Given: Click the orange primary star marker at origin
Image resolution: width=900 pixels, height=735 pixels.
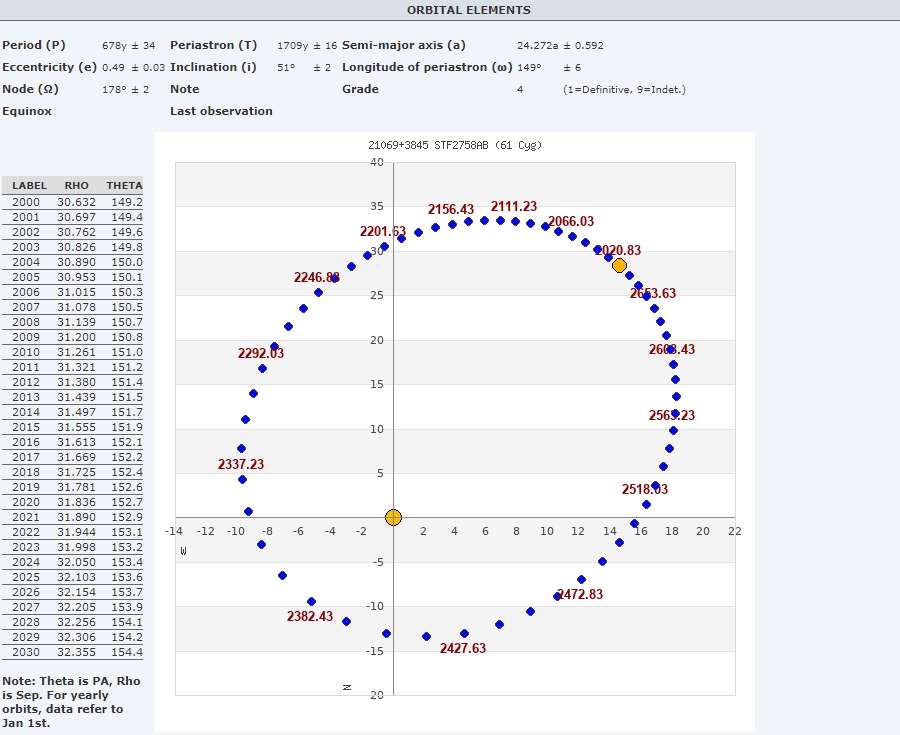Looking at the screenshot, I should click(x=393, y=517).
